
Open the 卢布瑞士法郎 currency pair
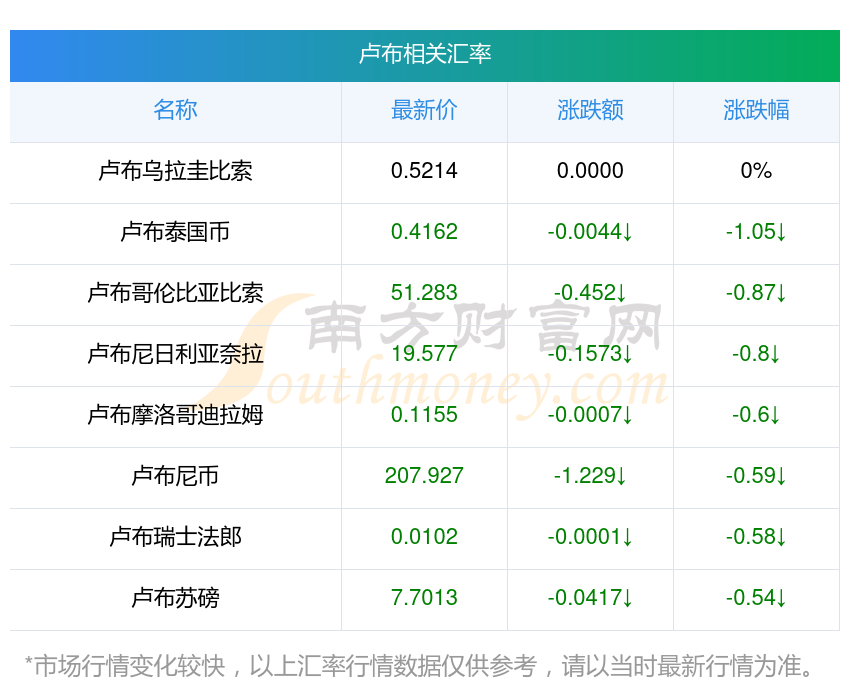[x=175, y=537]
